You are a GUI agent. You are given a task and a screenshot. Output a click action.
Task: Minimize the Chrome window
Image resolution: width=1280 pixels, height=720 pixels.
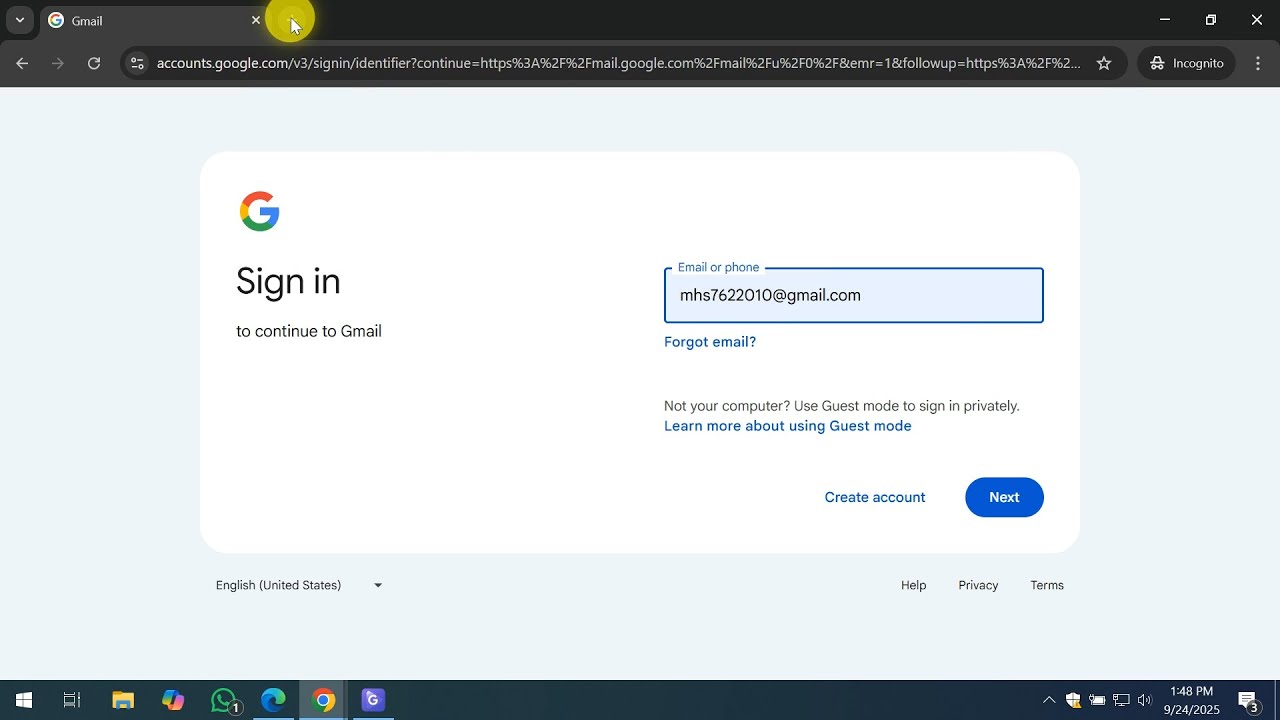pyautogui.click(x=1165, y=20)
